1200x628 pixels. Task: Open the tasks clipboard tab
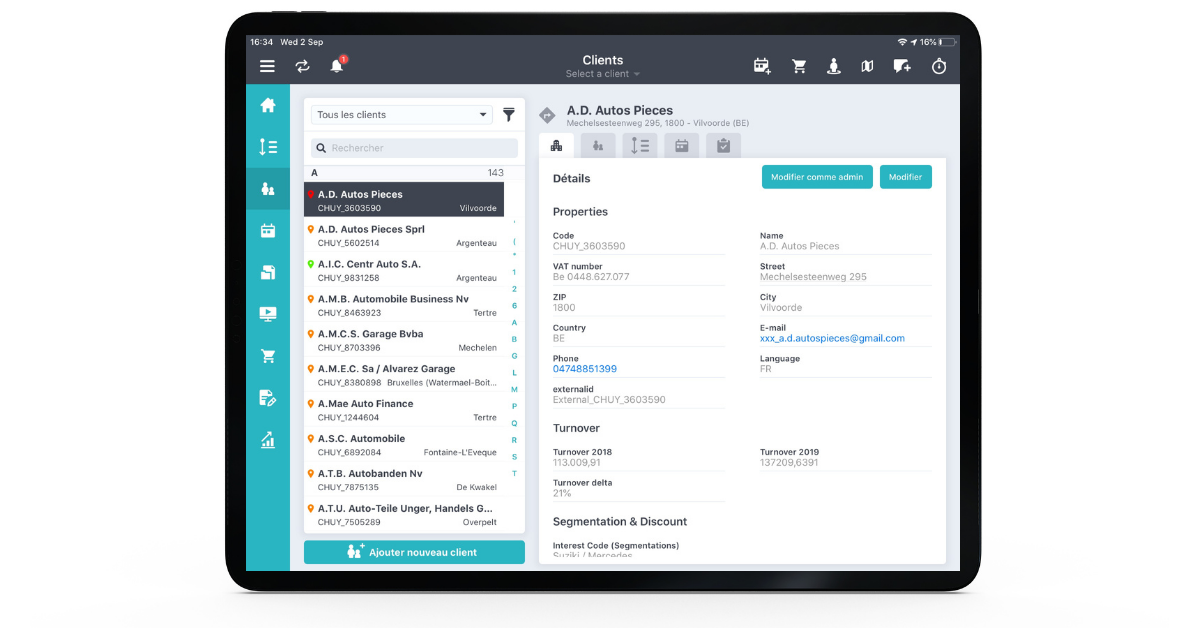(x=723, y=146)
